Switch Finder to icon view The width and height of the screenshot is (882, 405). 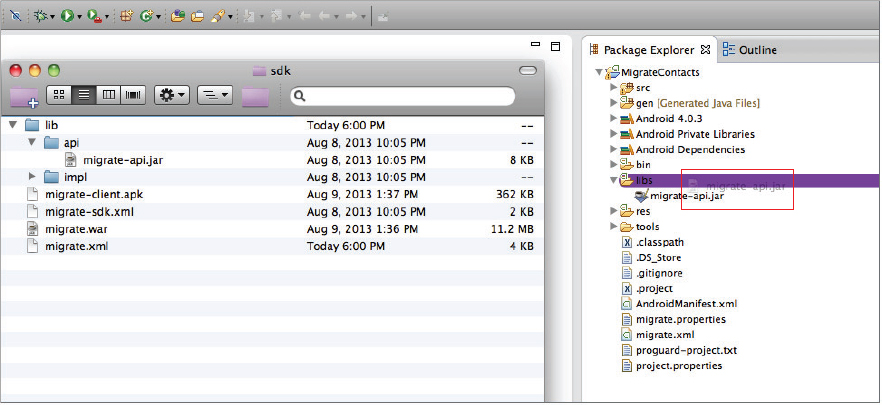59,95
